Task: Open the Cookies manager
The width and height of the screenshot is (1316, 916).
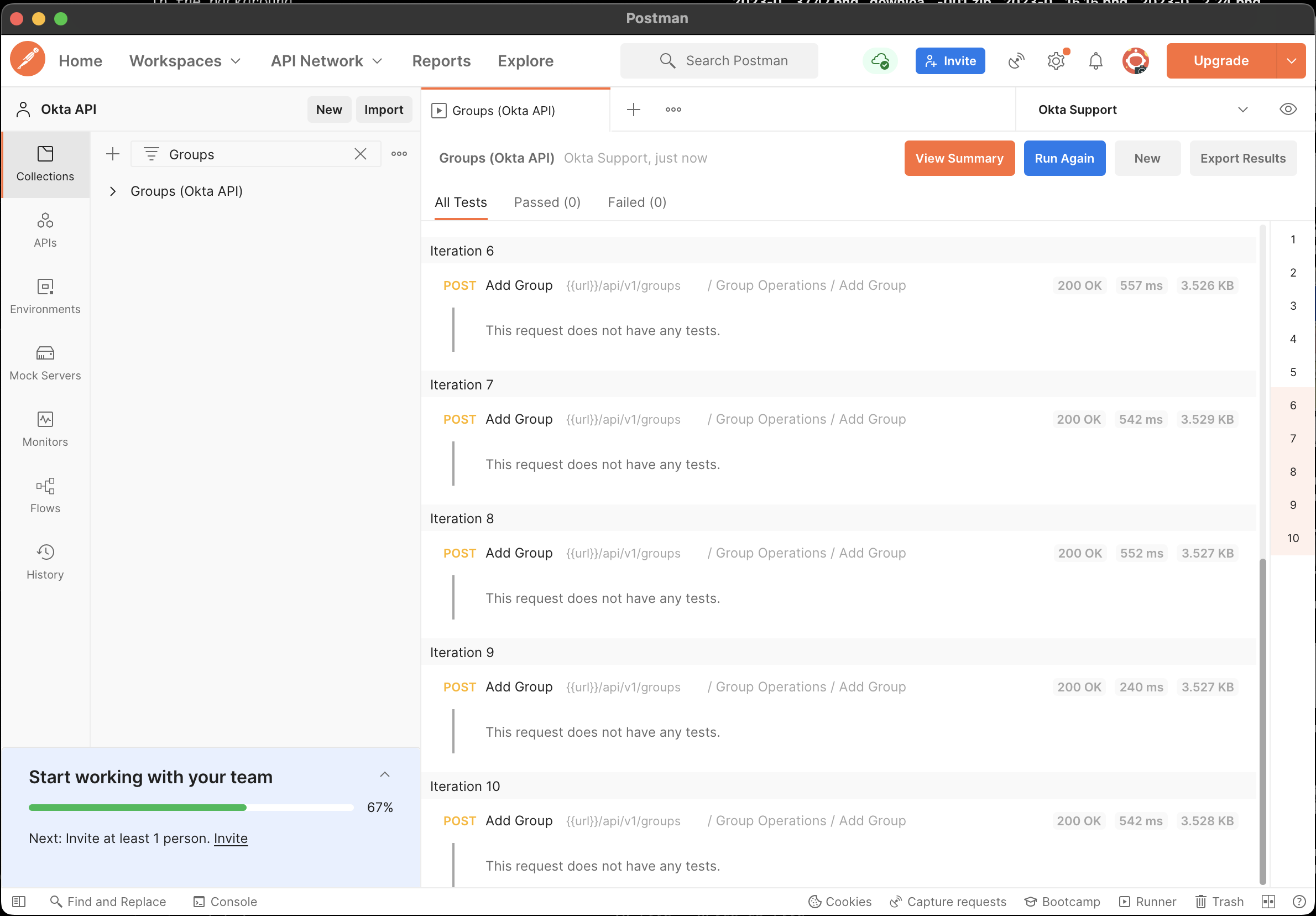Action: point(839,901)
